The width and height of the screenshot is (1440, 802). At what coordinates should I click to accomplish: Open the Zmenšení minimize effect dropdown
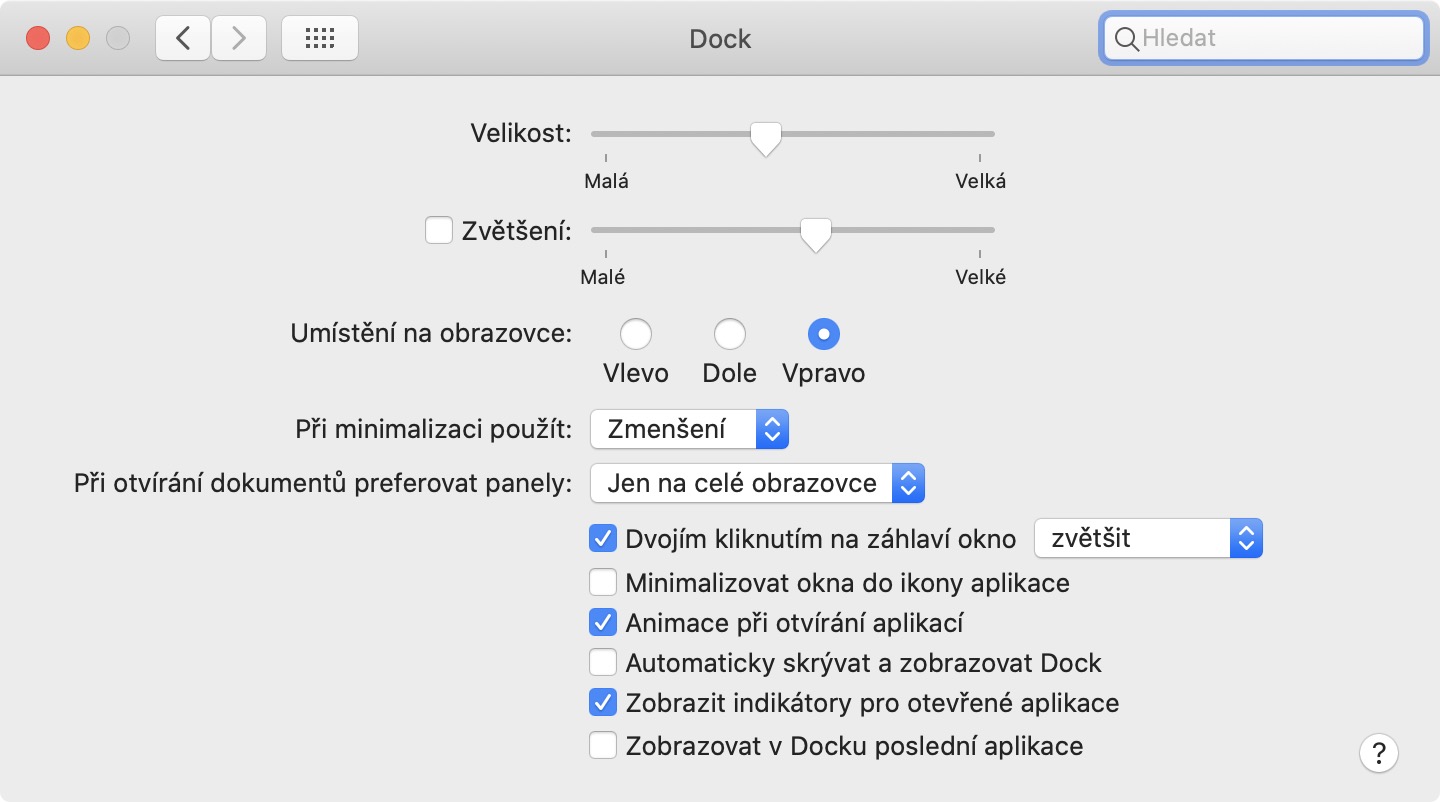tap(690, 430)
